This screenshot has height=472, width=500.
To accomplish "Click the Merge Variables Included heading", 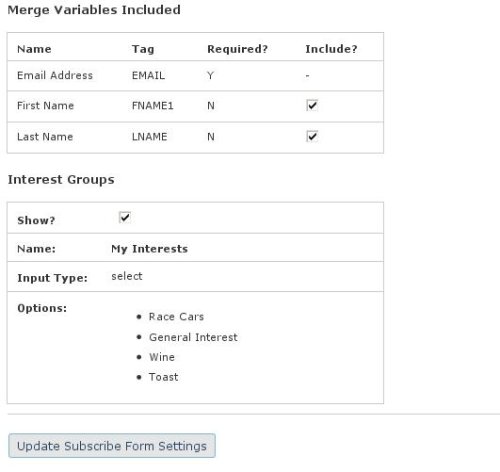I will click(94, 10).
